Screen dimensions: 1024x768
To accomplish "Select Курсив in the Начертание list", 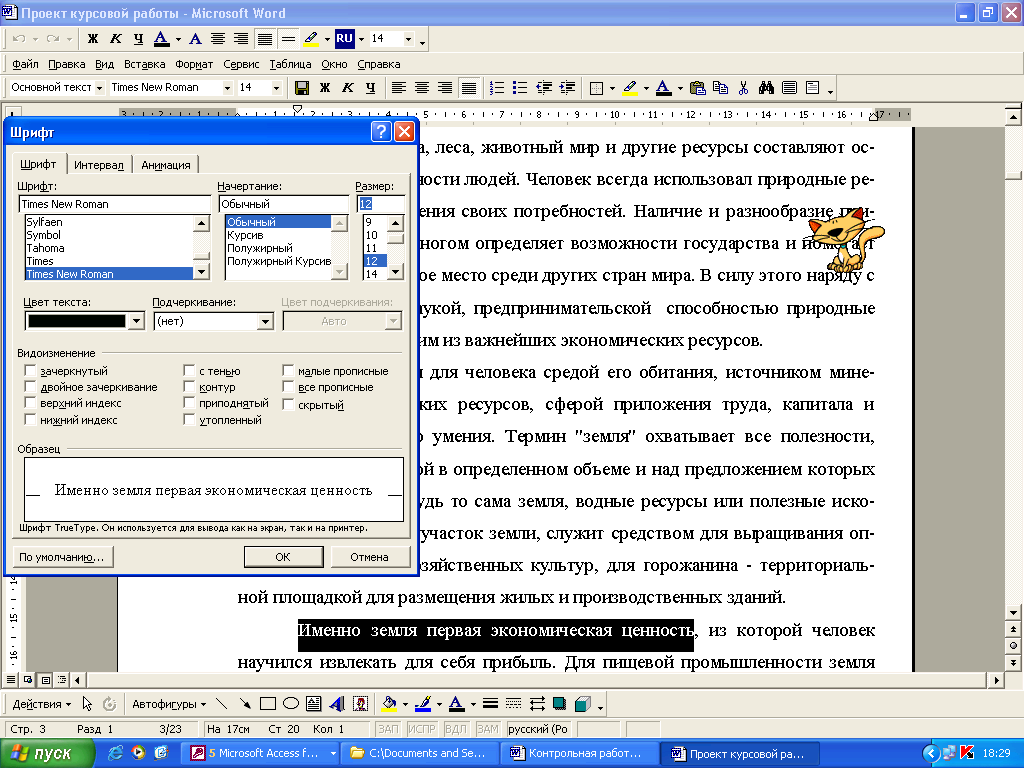I will point(278,235).
